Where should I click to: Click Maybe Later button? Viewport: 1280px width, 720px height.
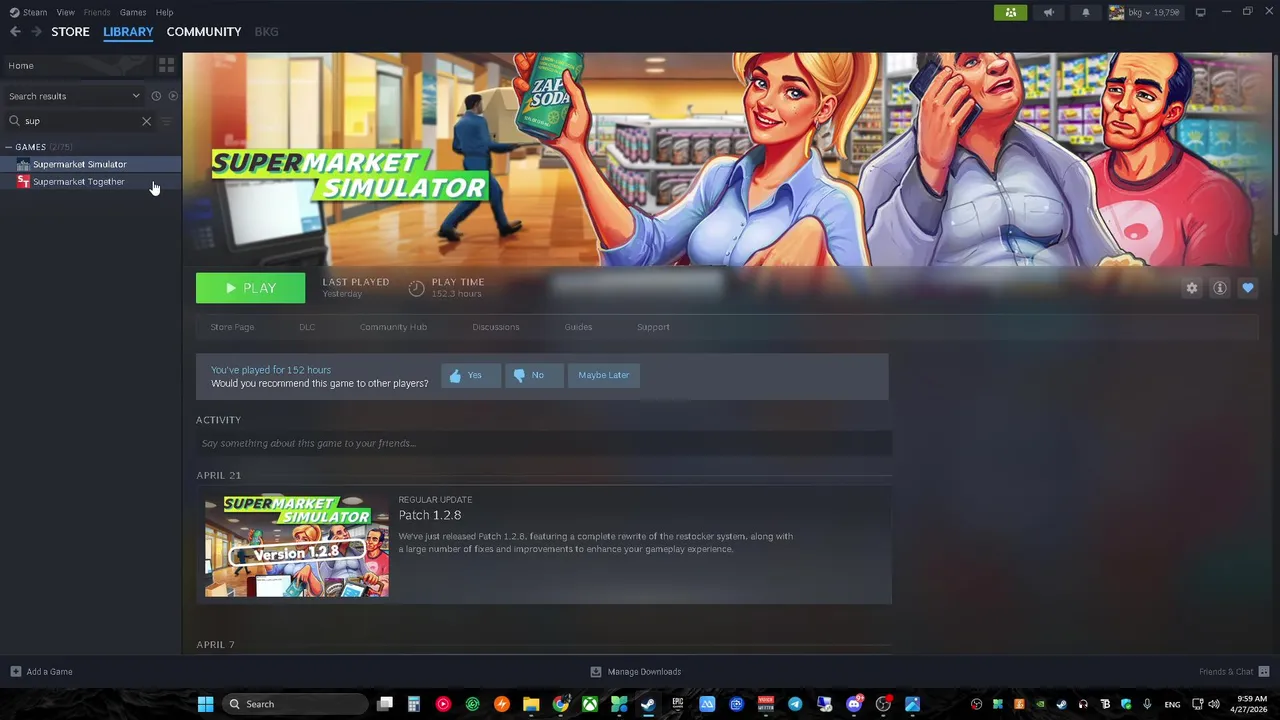click(604, 375)
